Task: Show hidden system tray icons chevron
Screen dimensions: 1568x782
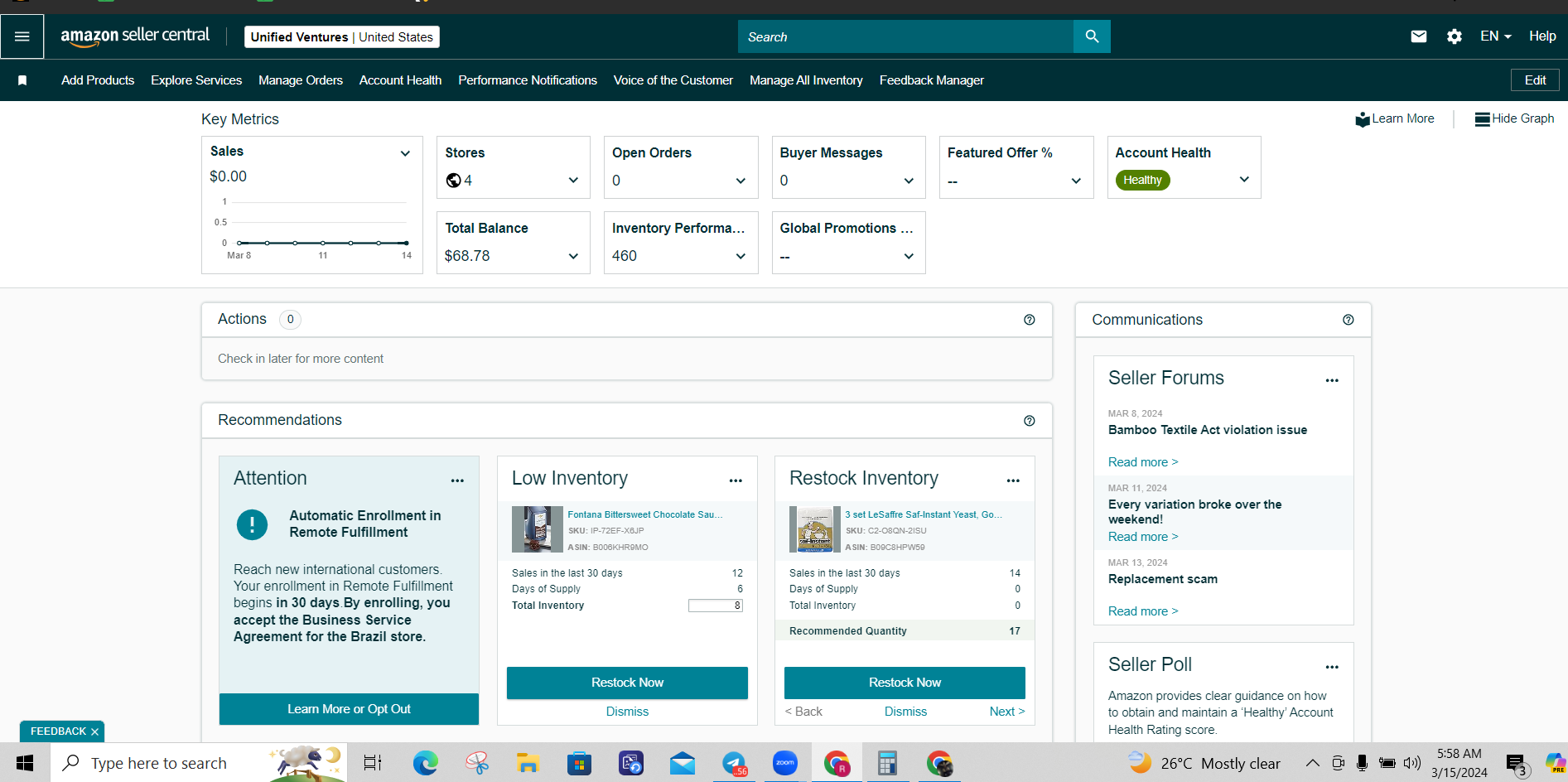Action: pyautogui.click(x=1312, y=763)
